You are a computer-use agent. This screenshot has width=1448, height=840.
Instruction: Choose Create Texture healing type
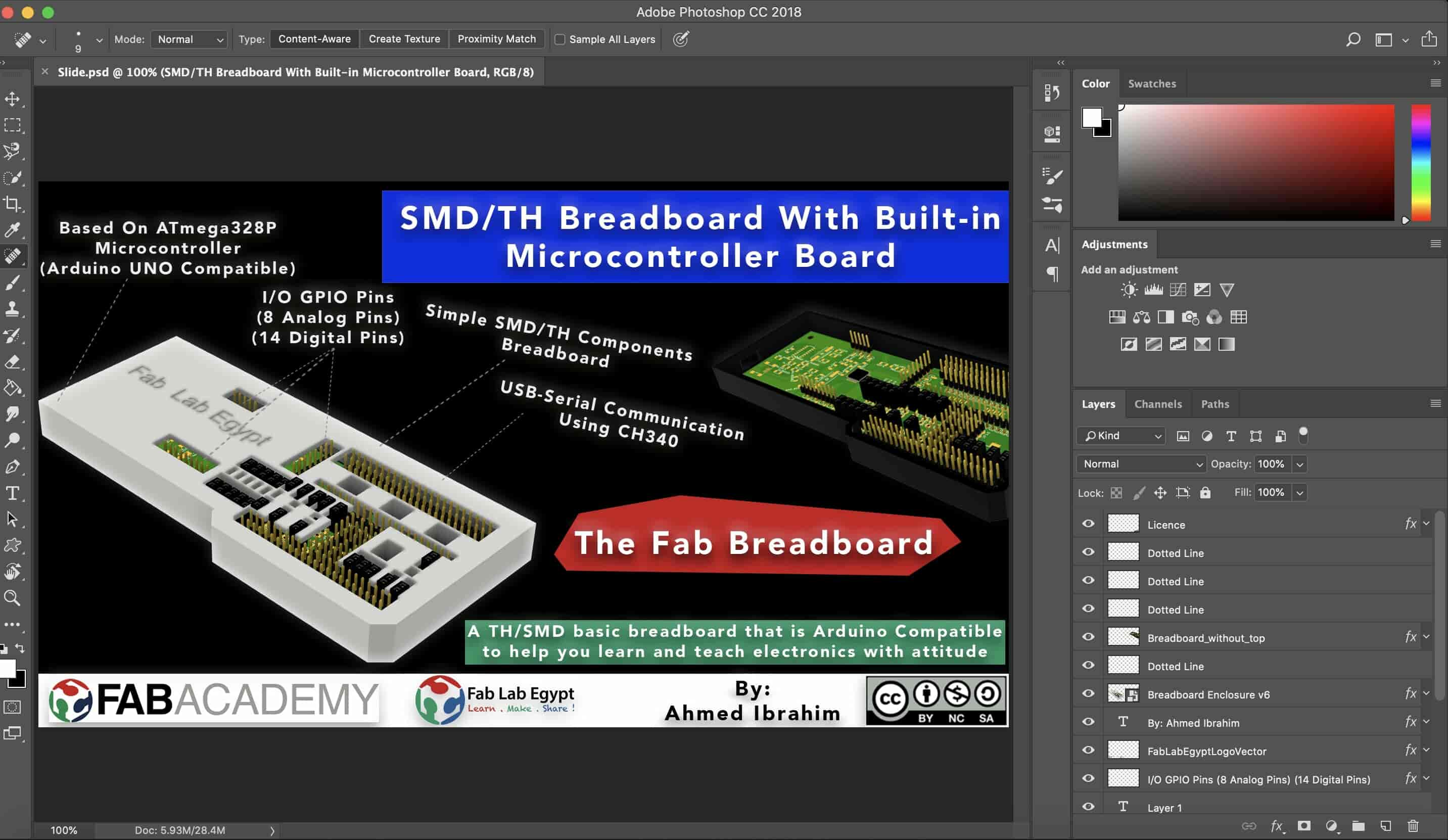404,39
